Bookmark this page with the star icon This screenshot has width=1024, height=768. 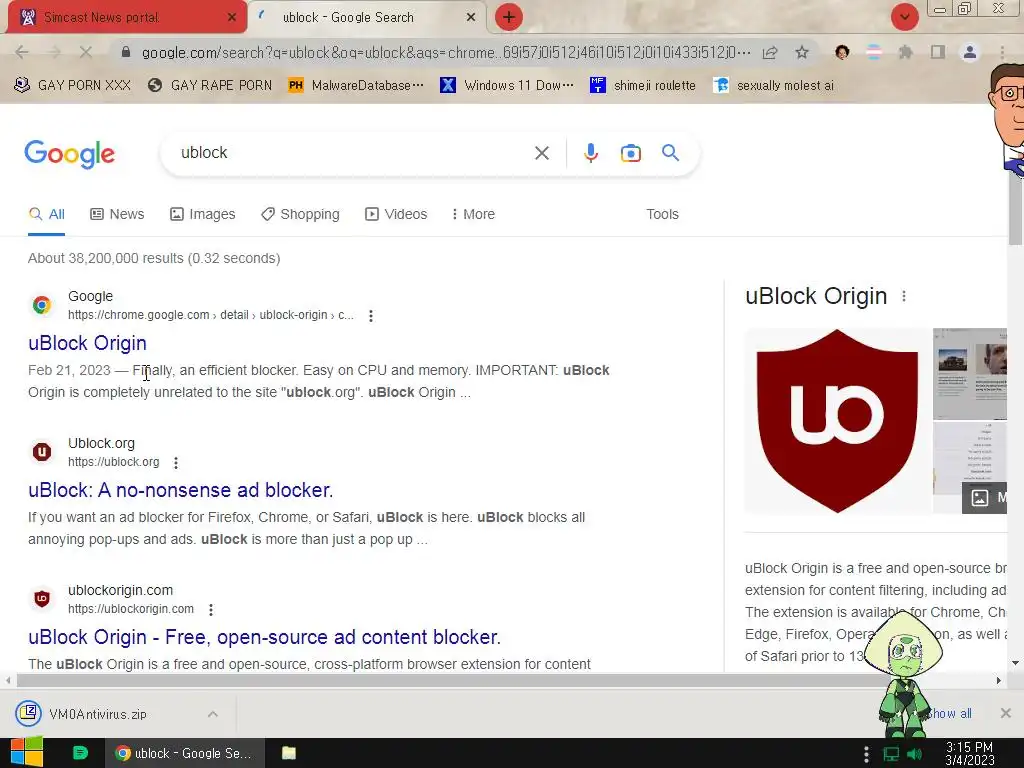802,52
